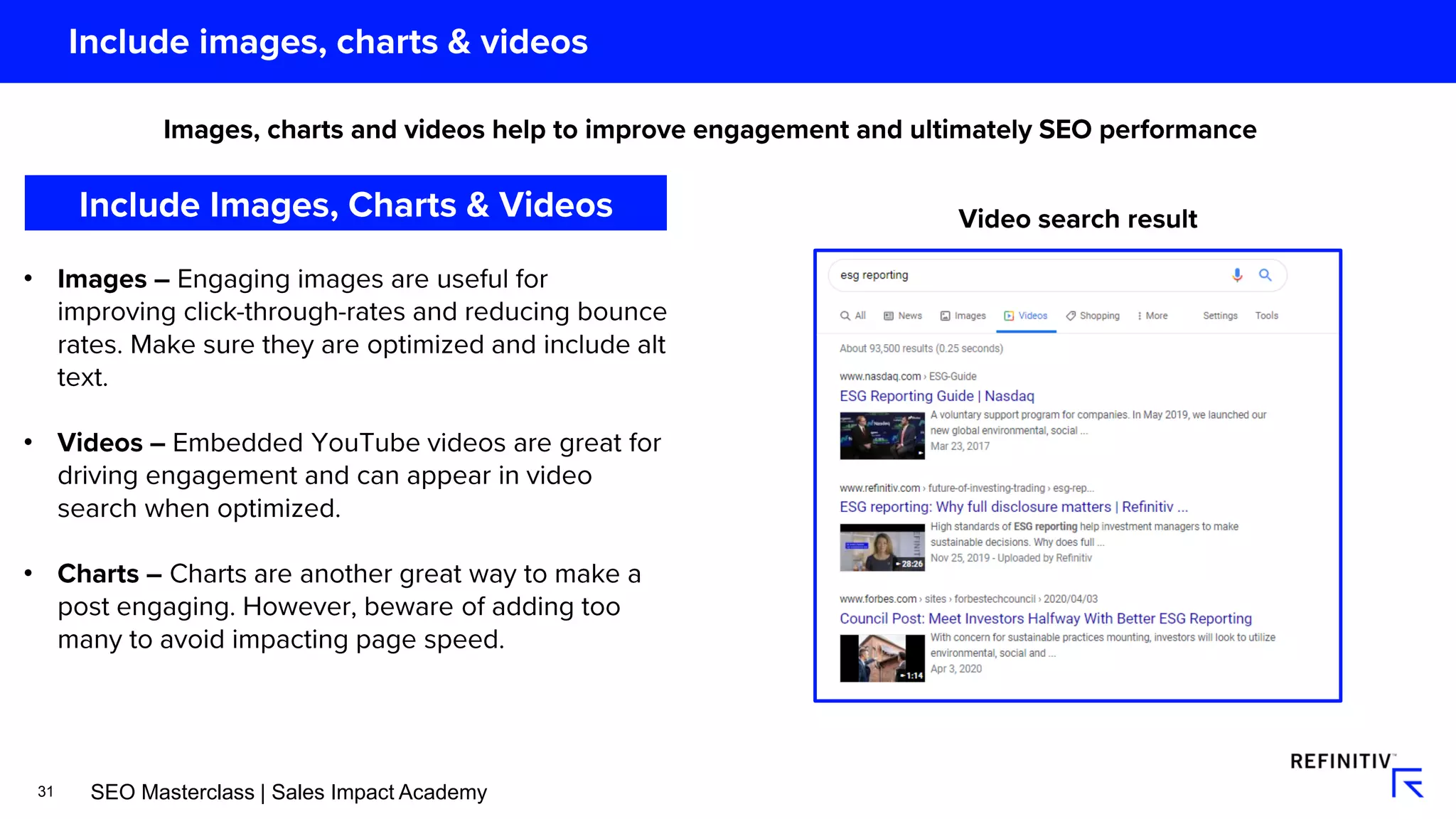Click the subtitle about SEO performance
Viewport: 1456px width, 819px height.
click(x=710, y=130)
